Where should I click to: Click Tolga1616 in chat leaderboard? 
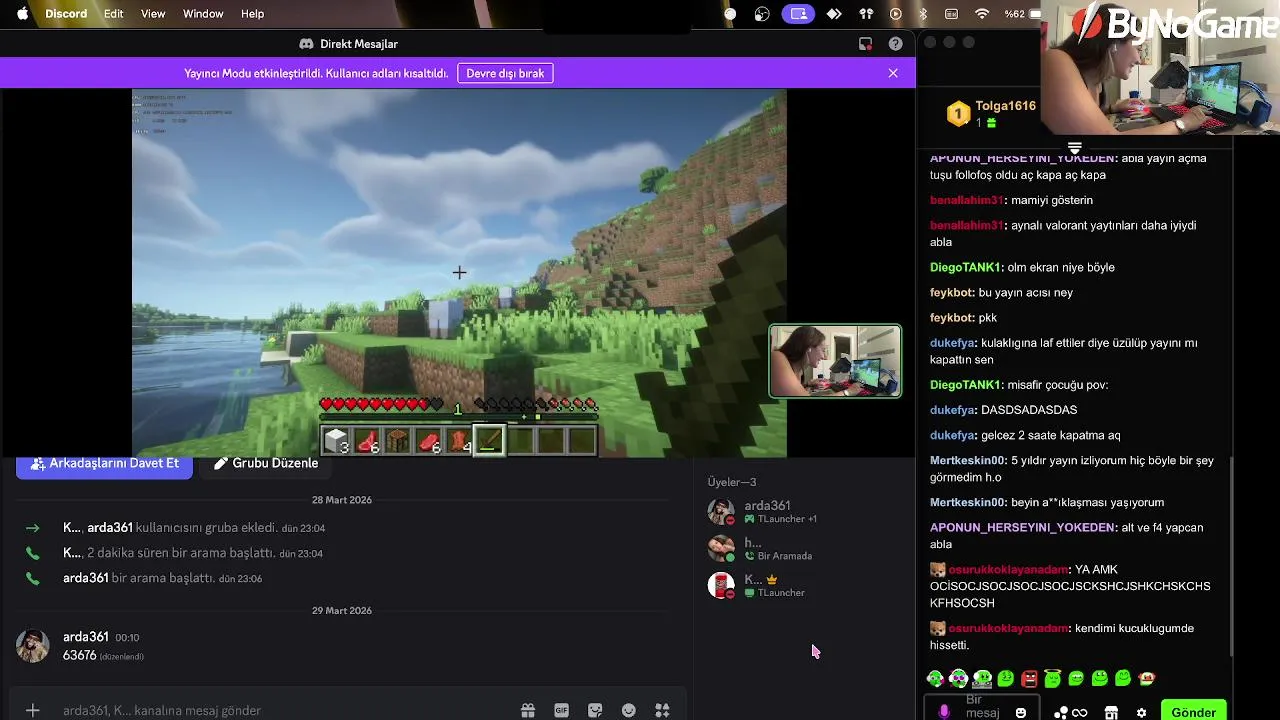click(1005, 106)
